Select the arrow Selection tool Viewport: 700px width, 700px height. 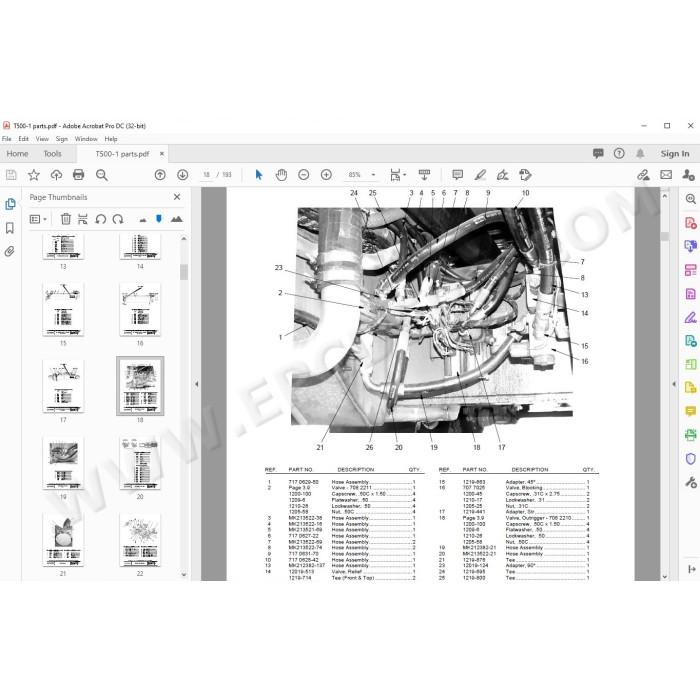(x=258, y=175)
